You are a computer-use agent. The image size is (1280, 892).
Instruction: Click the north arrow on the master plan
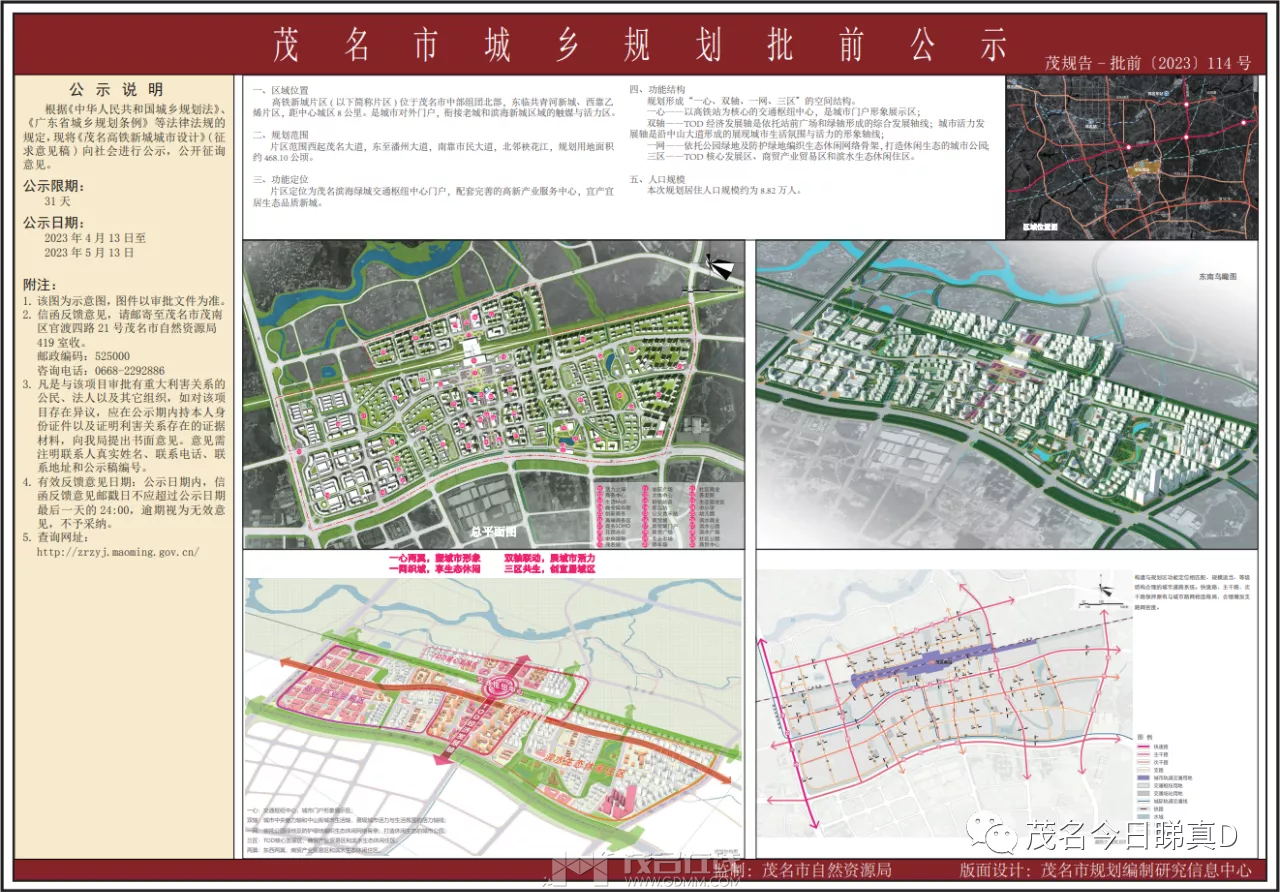point(721,266)
